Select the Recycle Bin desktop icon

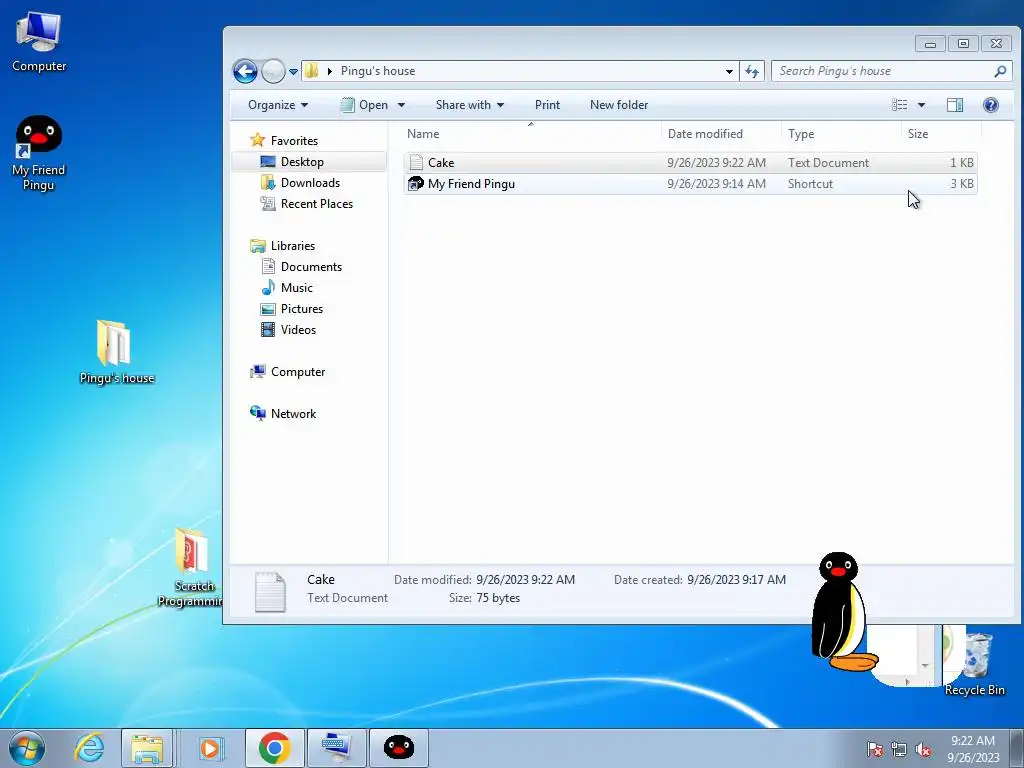click(x=974, y=664)
